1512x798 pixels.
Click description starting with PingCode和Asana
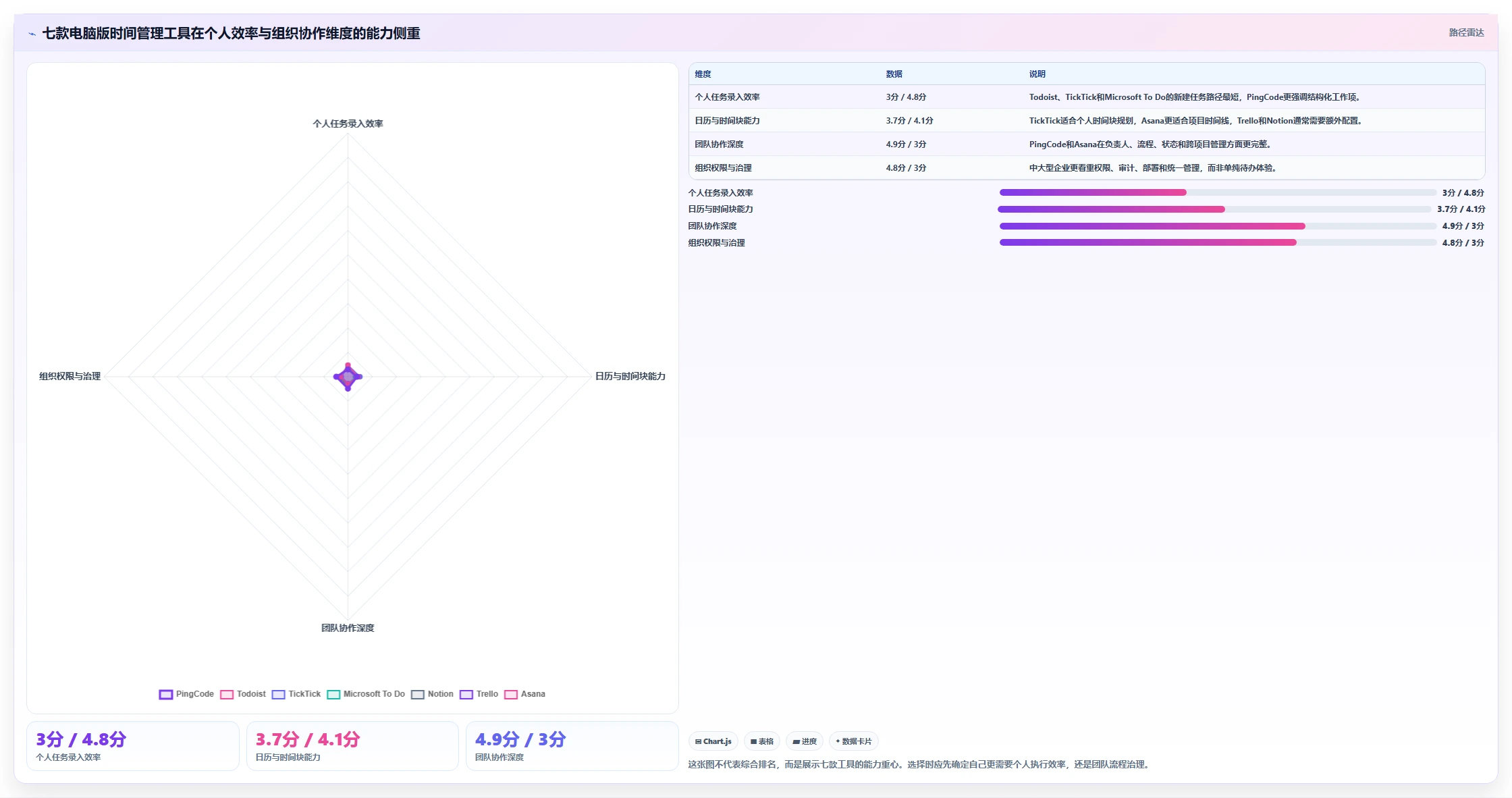point(1152,144)
